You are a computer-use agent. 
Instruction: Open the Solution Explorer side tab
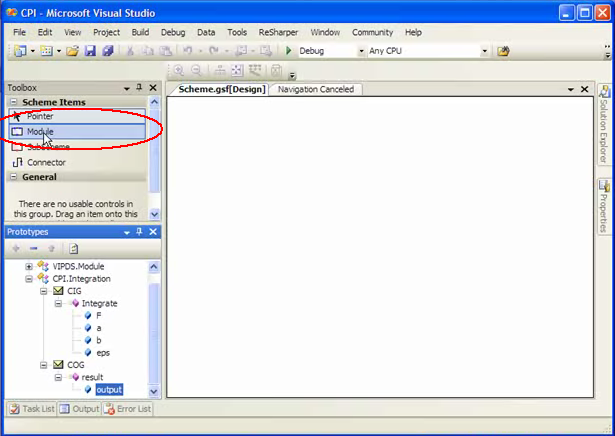click(604, 124)
